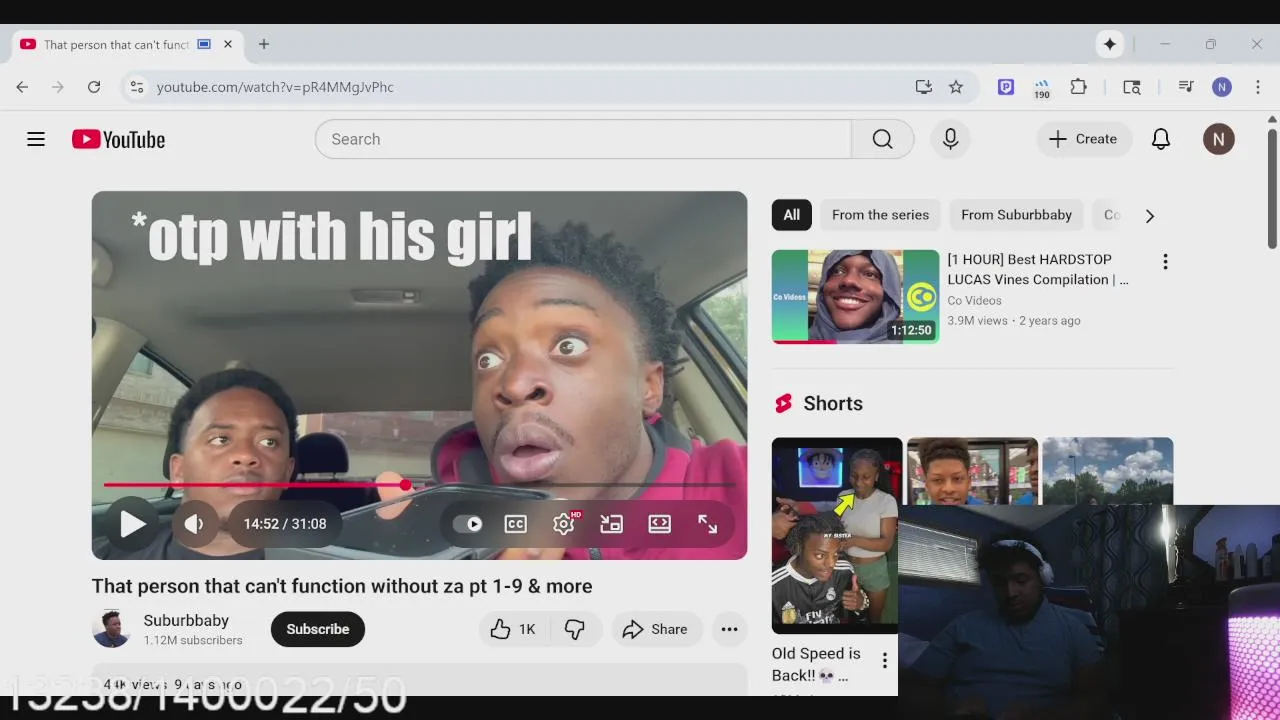1280x720 pixels.
Task: Open the YouTube guide hamburger menu
Action: [36, 139]
